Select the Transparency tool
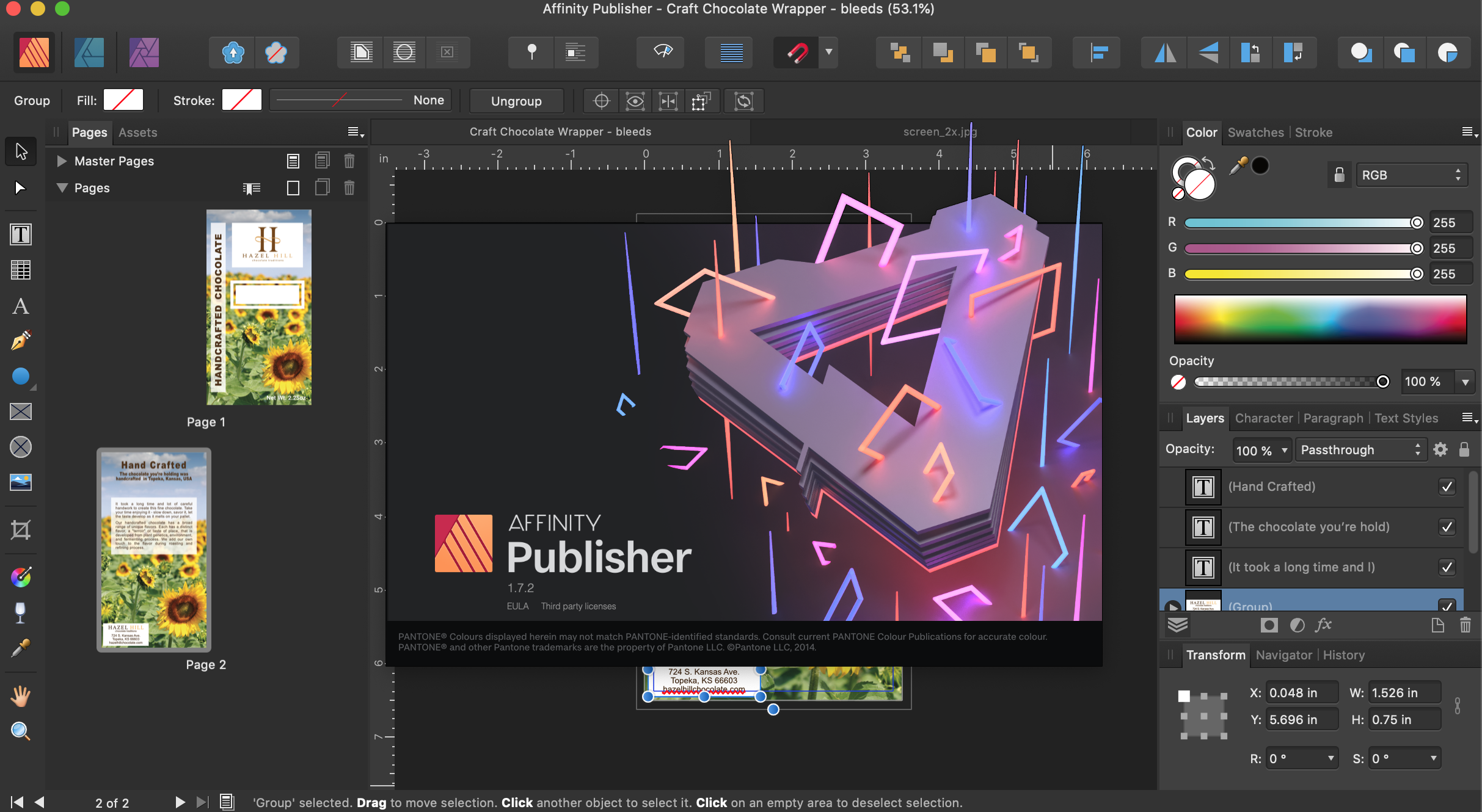The width and height of the screenshot is (1482, 812). pos(21,612)
